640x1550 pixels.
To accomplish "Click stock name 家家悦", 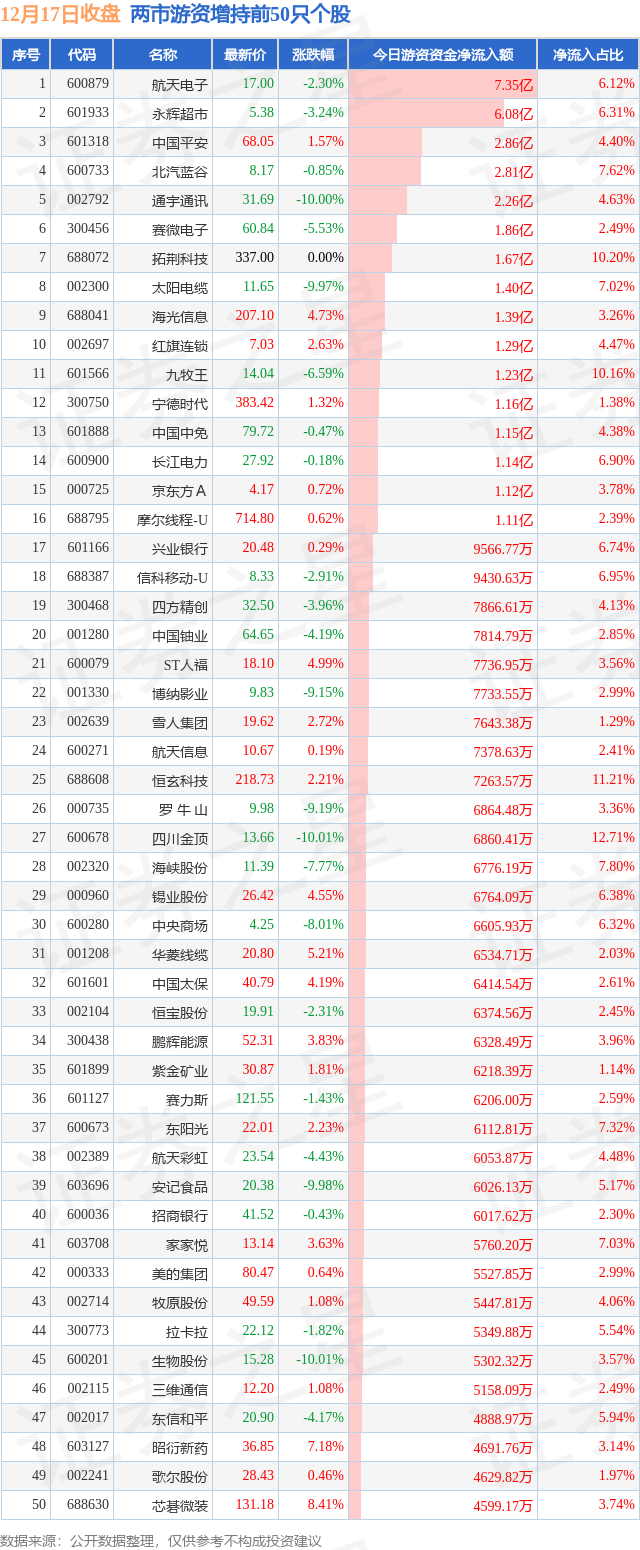I will coord(187,1244).
